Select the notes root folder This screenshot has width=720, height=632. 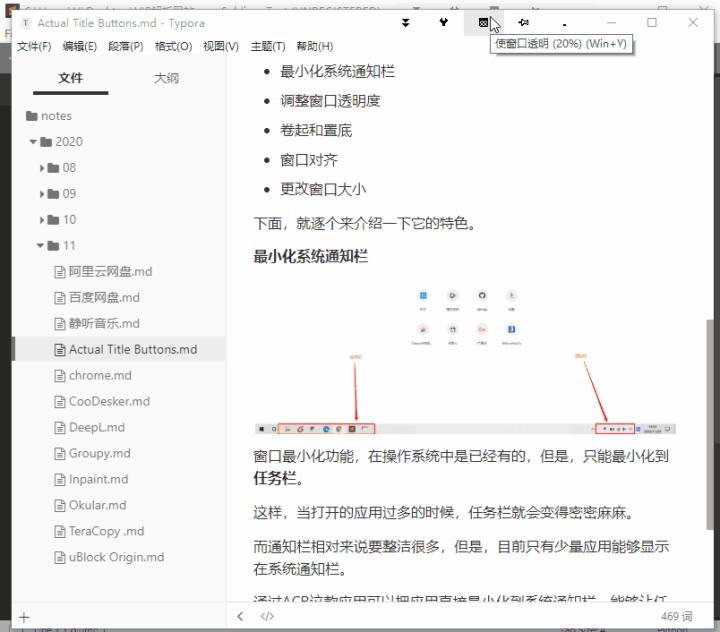point(49,116)
